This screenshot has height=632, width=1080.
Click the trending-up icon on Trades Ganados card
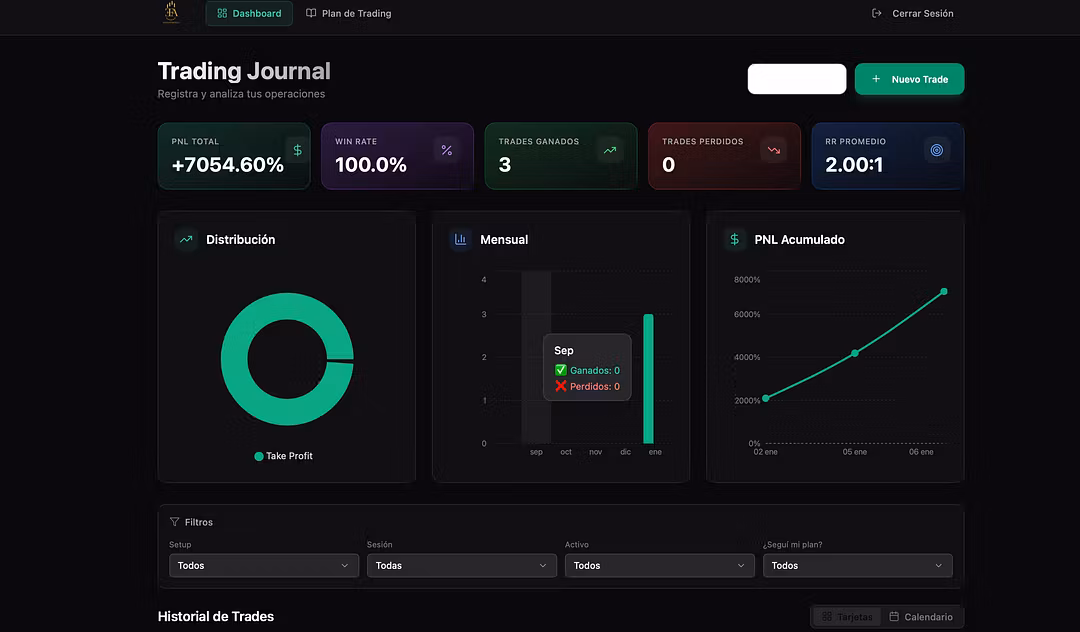click(x=609, y=150)
